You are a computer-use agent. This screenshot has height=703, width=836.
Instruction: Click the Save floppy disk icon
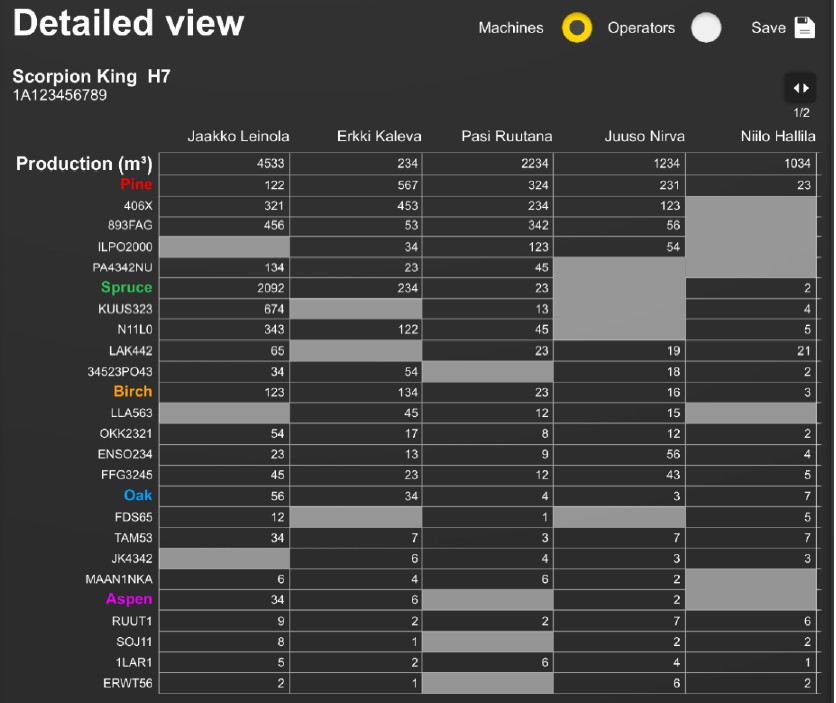(804, 28)
